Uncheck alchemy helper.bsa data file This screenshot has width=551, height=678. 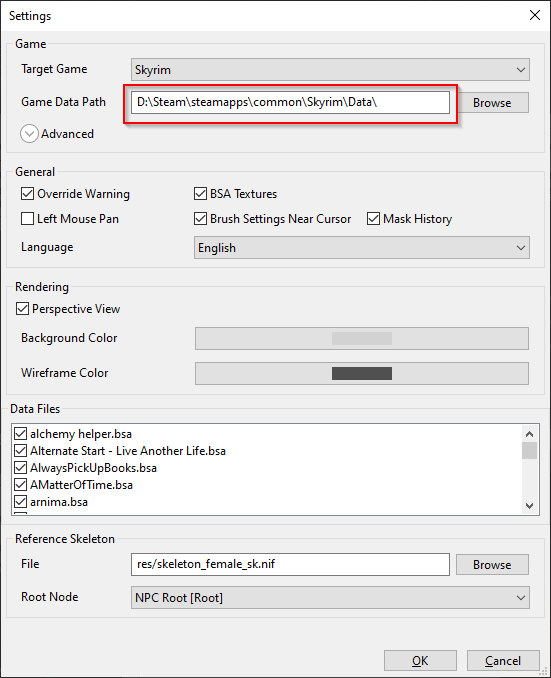[20, 434]
